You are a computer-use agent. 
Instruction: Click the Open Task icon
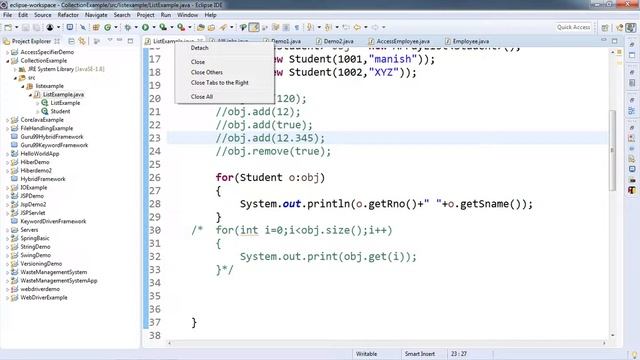pos(211,27)
